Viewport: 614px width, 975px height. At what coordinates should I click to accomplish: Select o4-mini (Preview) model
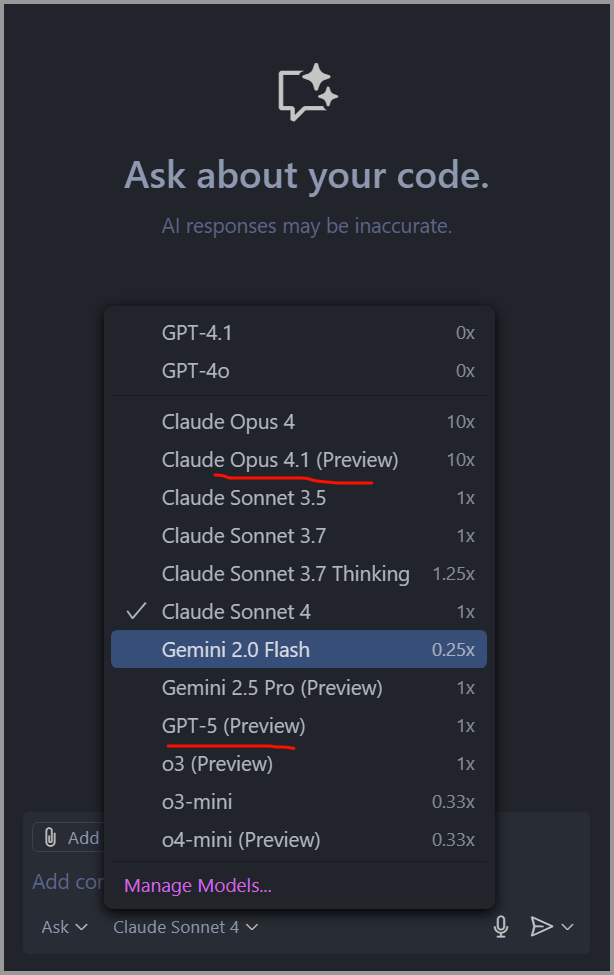point(241,840)
